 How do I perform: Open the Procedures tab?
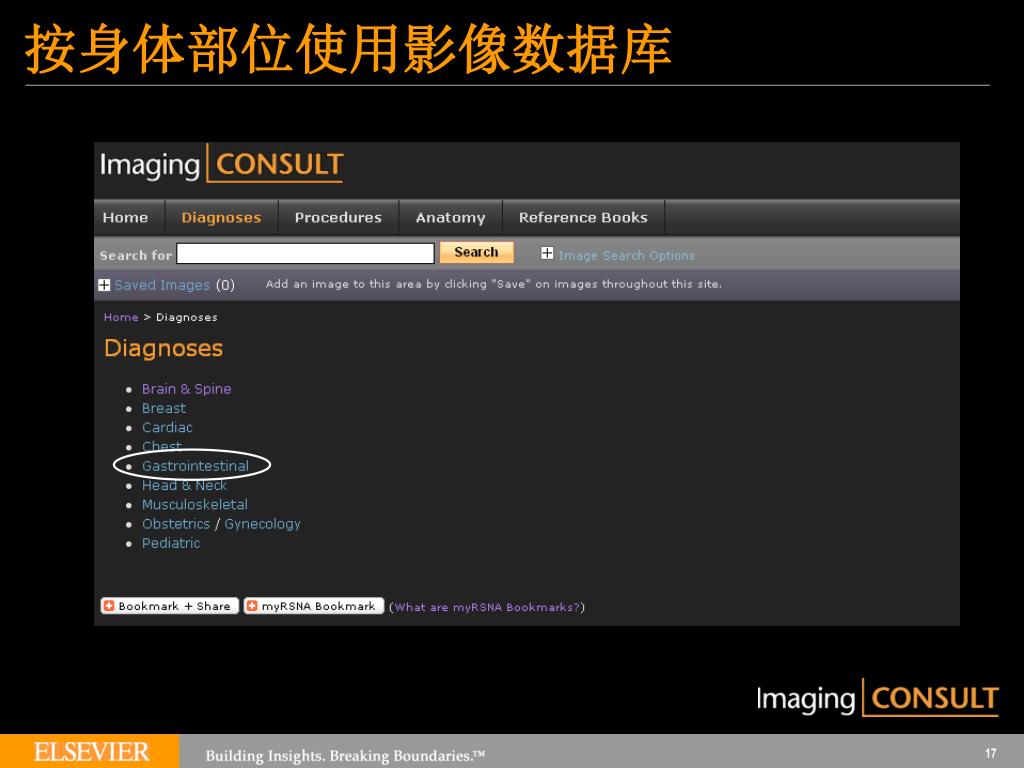tap(338, 217)
